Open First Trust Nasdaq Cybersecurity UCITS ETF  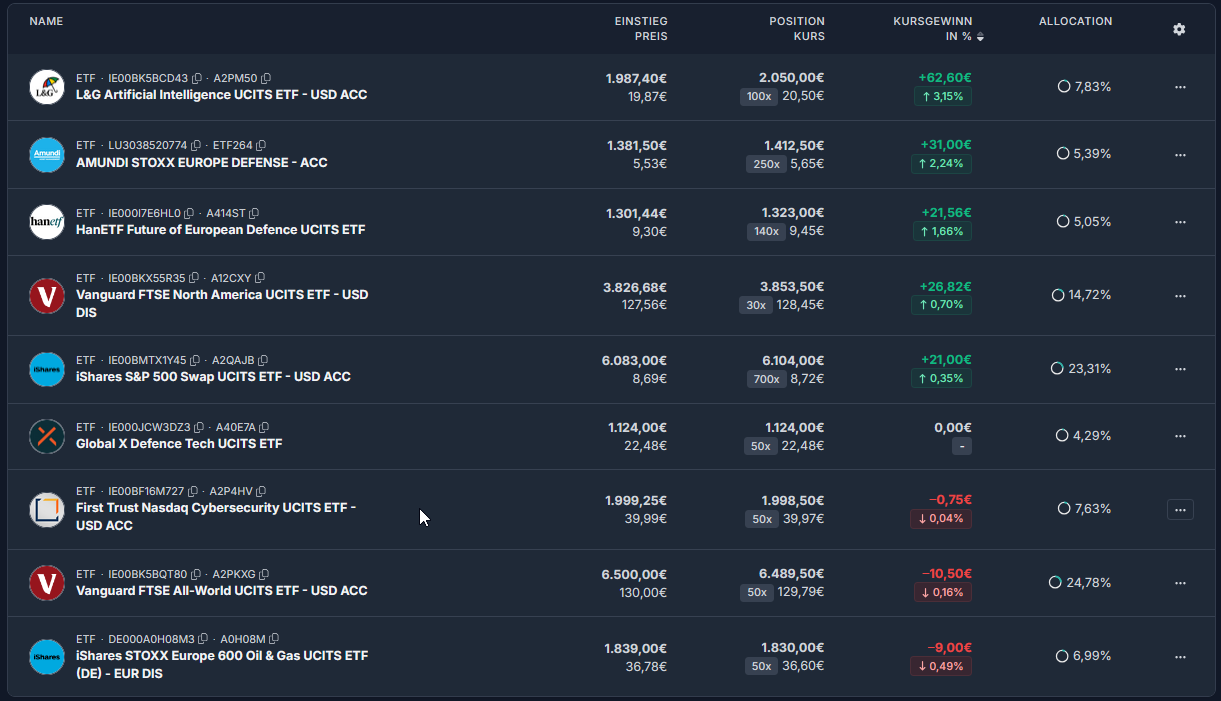[216, 517]
